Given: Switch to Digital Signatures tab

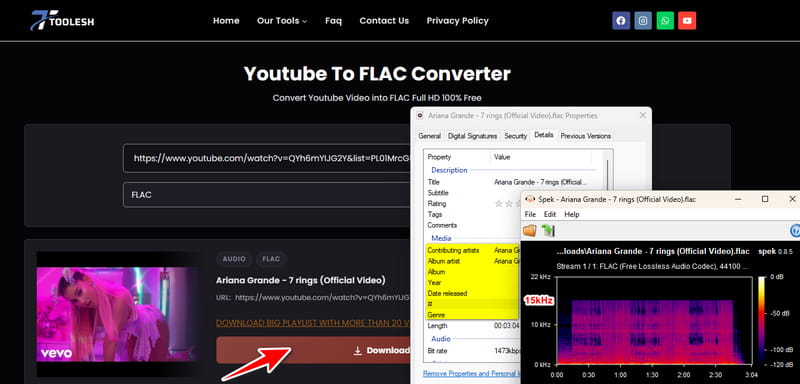Looking at the screenshot, I should [472, 136].
